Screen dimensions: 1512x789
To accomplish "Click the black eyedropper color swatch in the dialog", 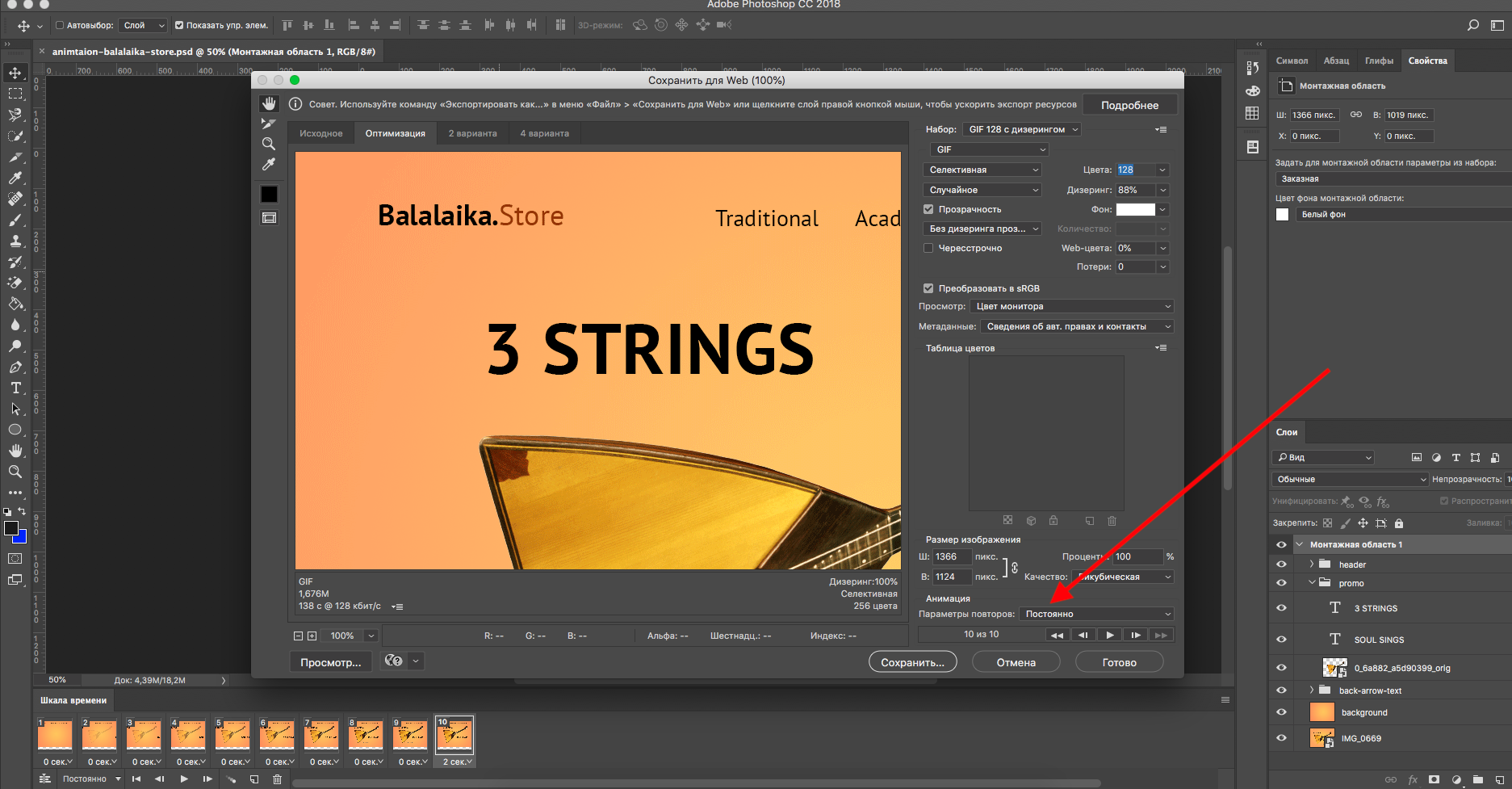I will [x=269, y=194].
